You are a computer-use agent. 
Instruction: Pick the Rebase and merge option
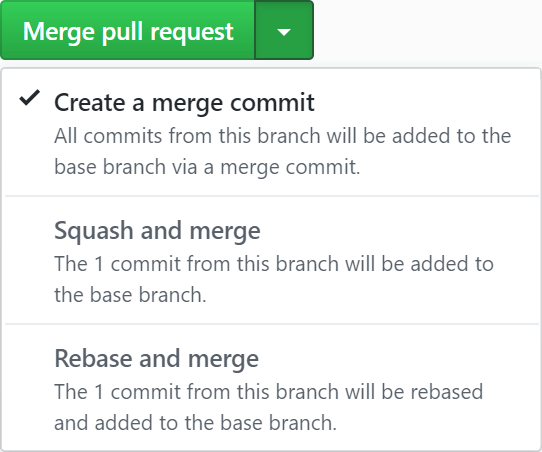[272, 388]
